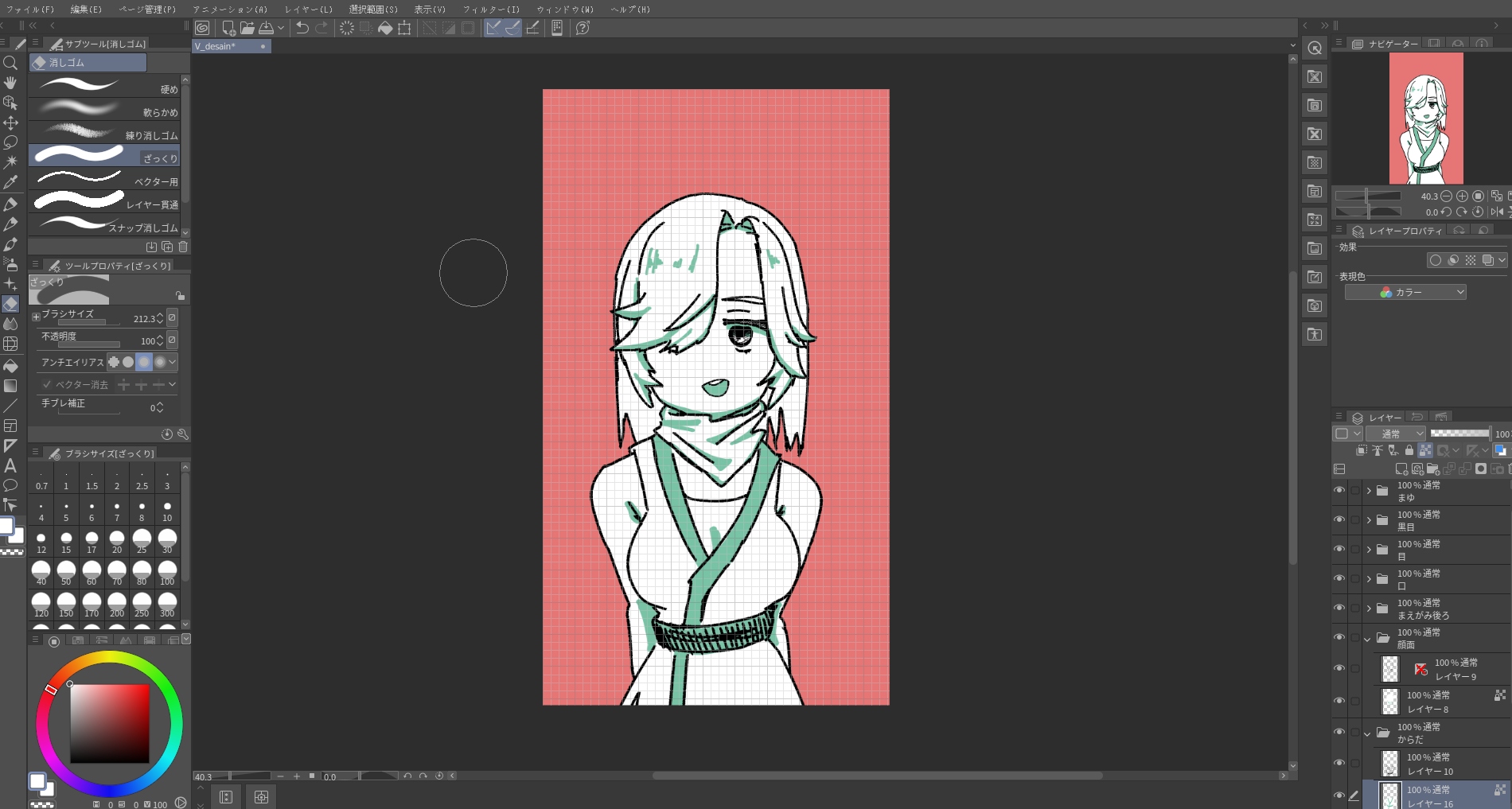Lock the selected layer

[1409, 450]
